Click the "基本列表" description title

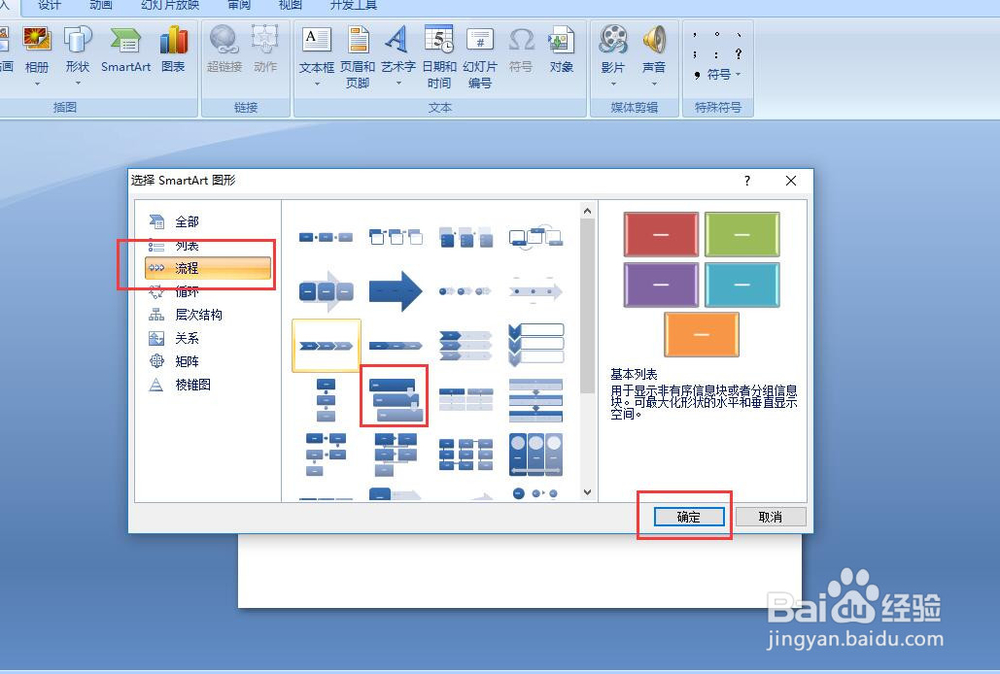tap(633, 374)
